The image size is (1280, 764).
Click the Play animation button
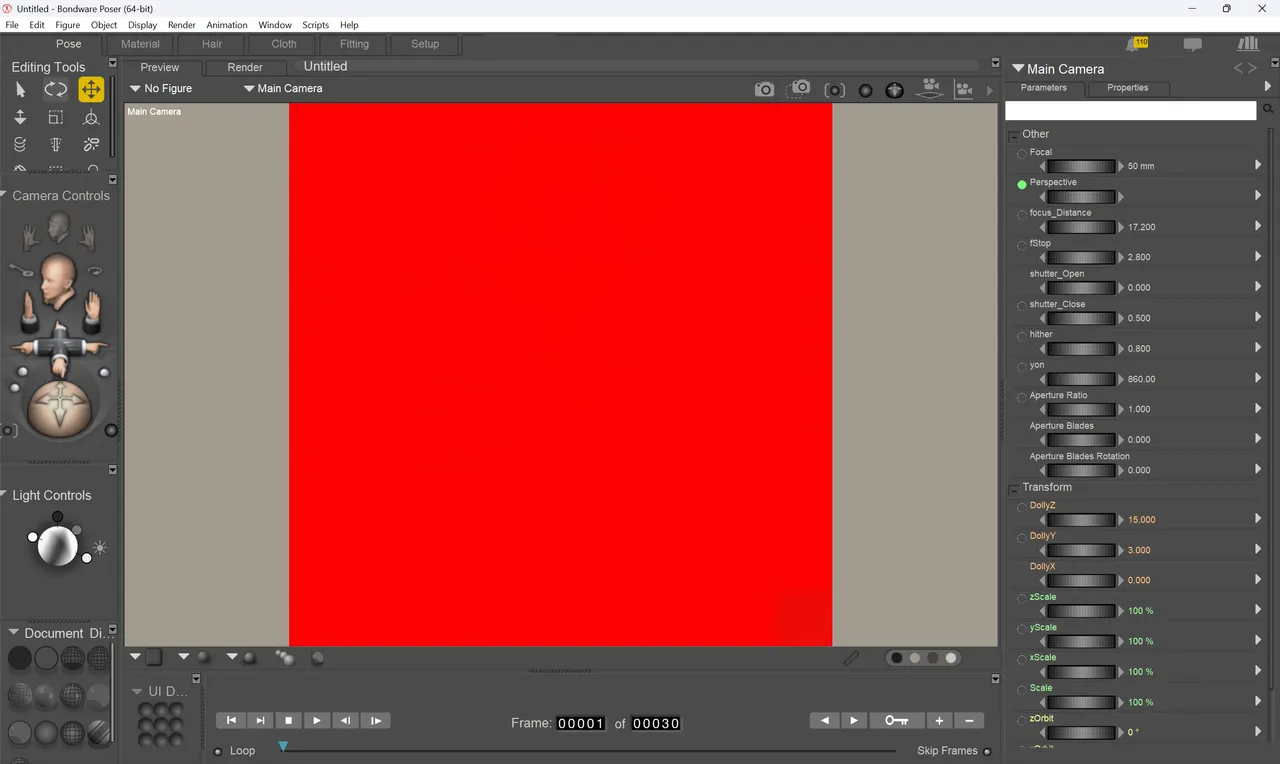[x=317, y=720]
